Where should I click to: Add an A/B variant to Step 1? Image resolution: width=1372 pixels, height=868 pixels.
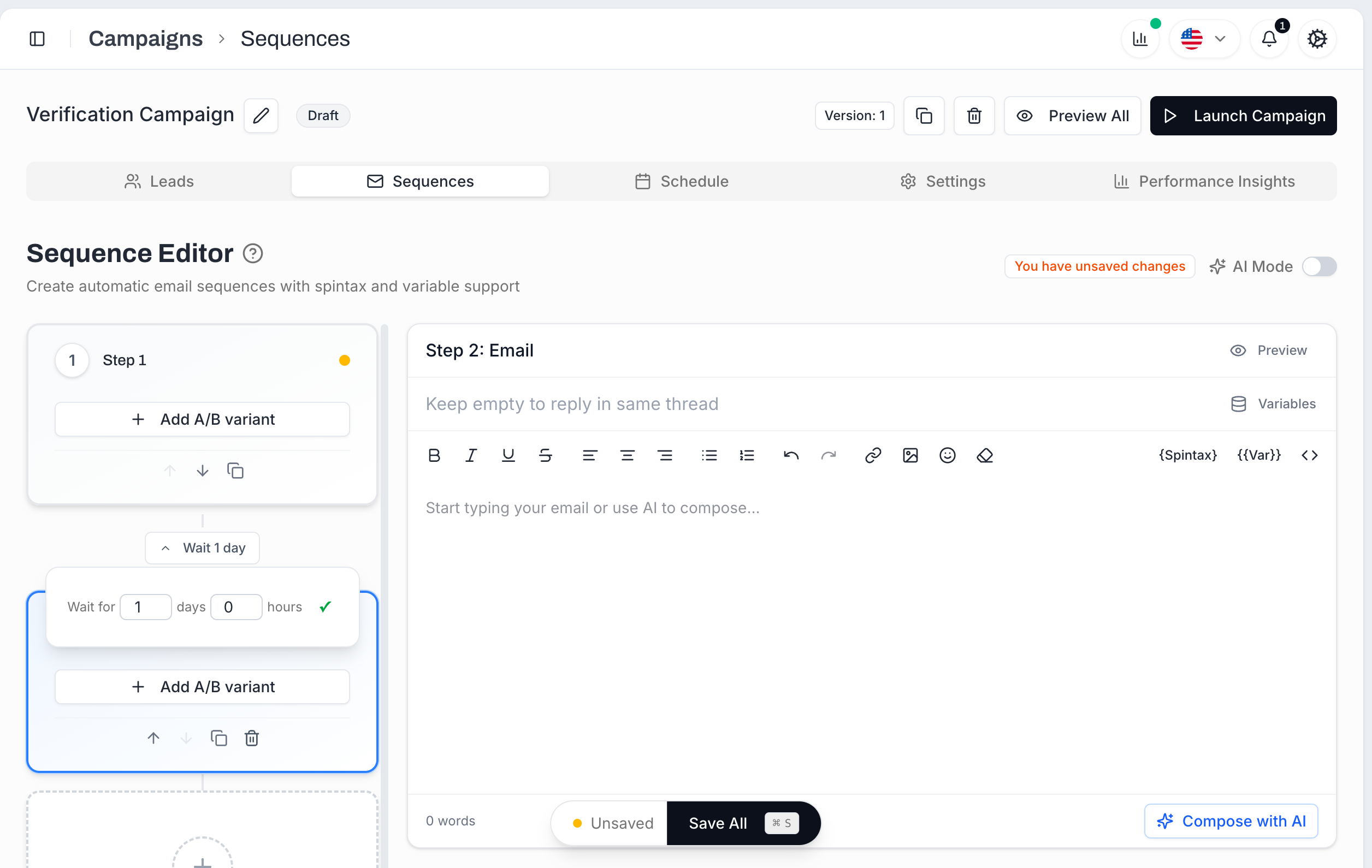[202, 419]
